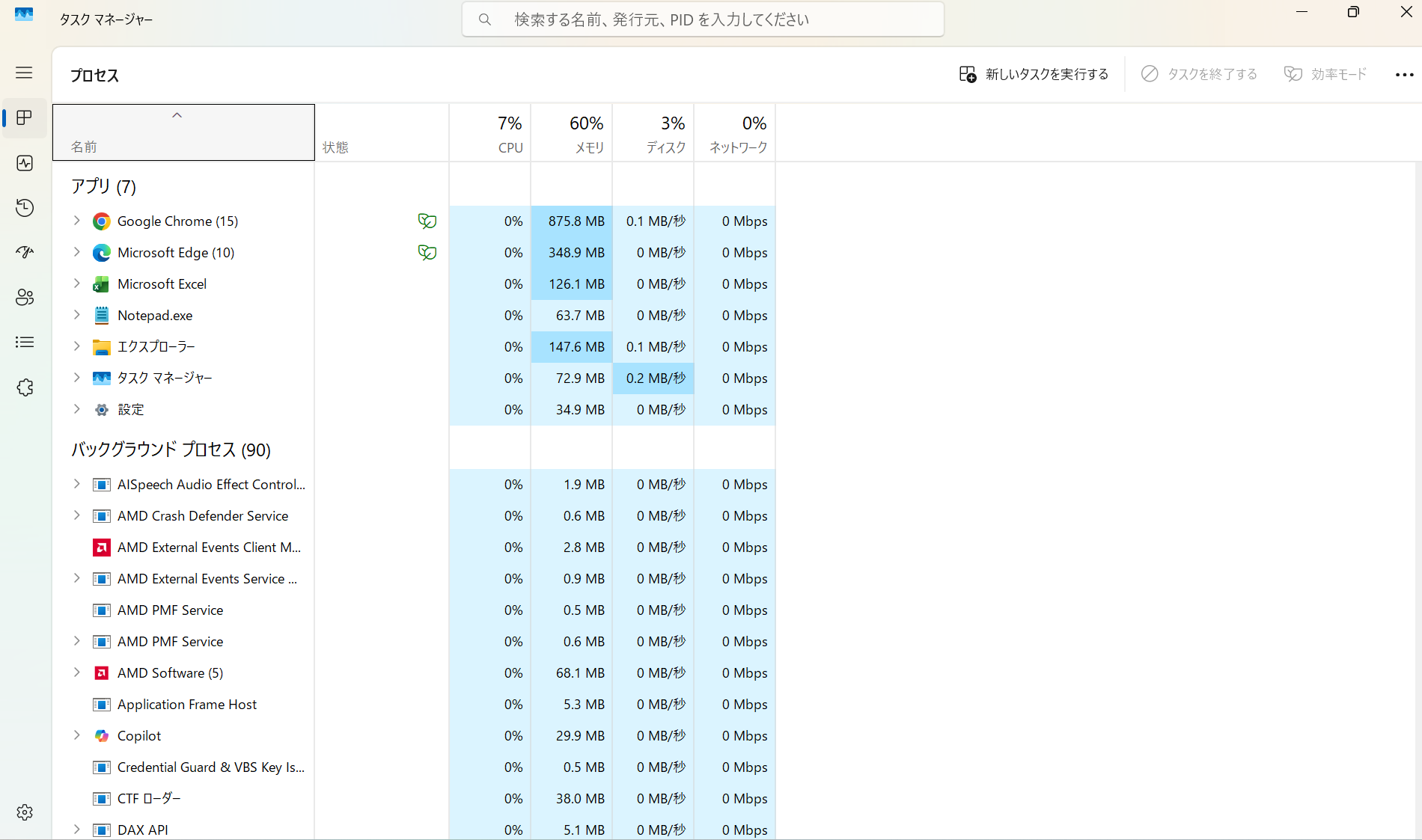Screen dimensions: 1422x840
Task: Expand the Google Chrome process group
Action: click(x=76, y=221)
